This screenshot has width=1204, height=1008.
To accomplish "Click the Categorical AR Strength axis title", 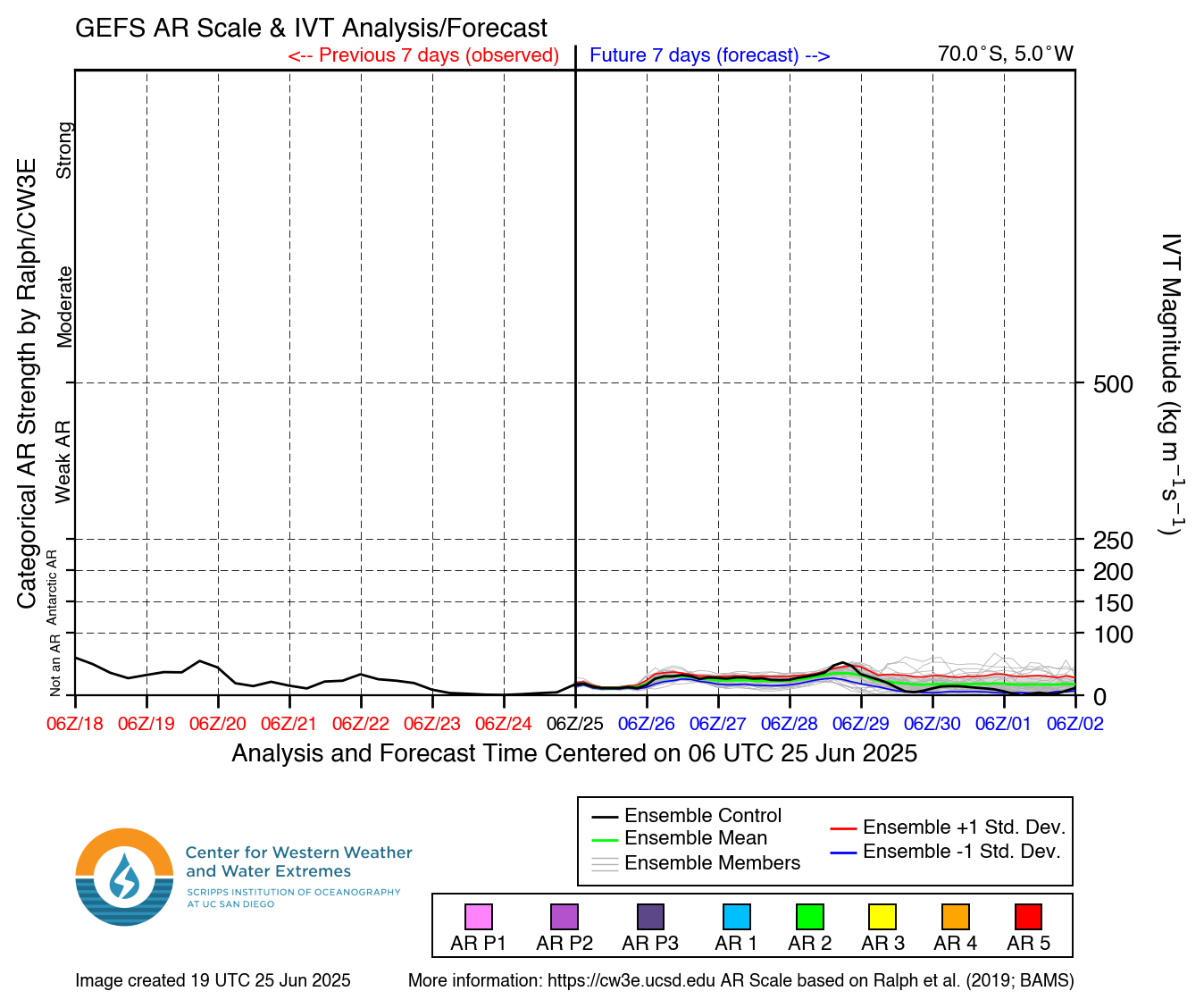I will pos(27,383).
